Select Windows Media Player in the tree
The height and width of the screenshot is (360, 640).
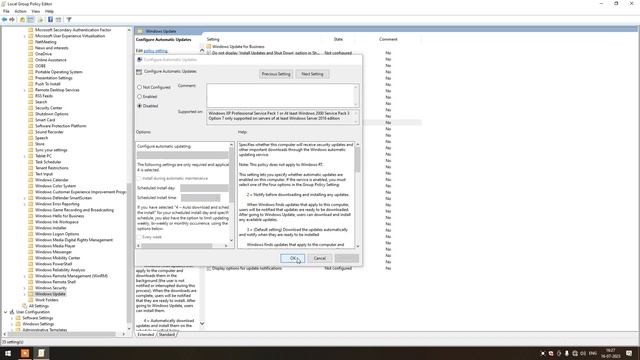(x=55, y=246)
